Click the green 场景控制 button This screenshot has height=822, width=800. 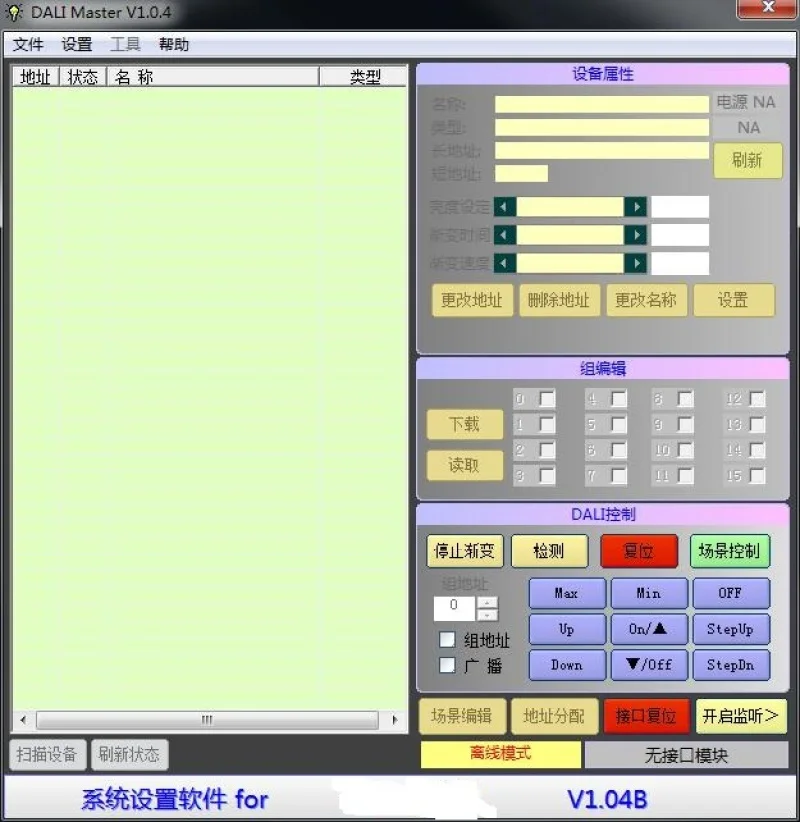730,551
